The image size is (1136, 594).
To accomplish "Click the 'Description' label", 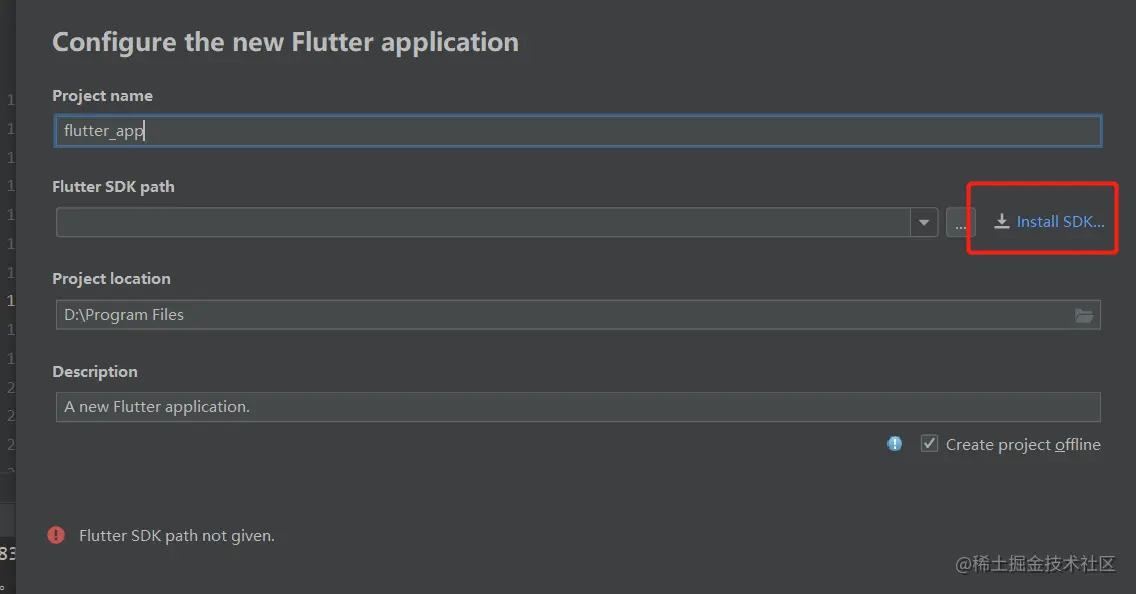I will point(95,372).
